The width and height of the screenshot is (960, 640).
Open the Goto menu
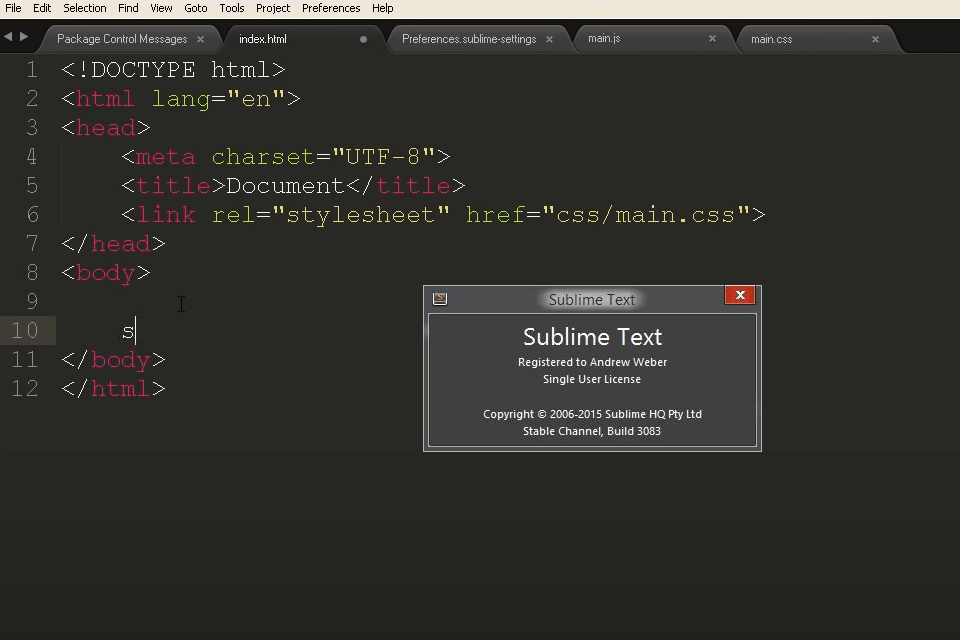196,8
